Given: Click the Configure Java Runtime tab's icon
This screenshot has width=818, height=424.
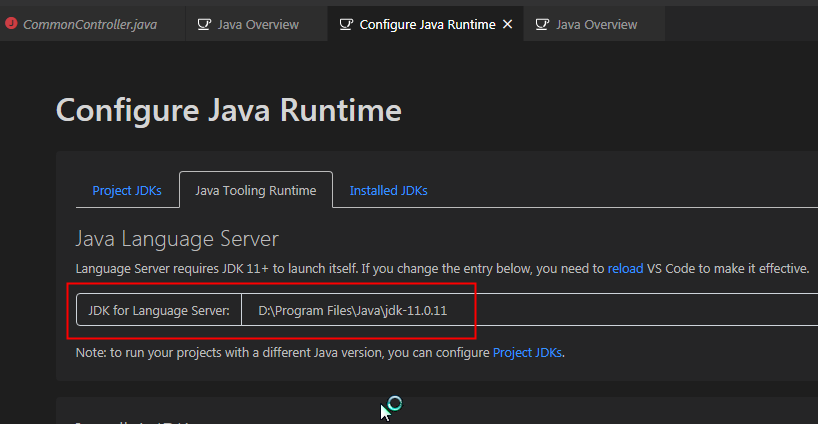Looking at the screenshot, I should pos(345,24).
